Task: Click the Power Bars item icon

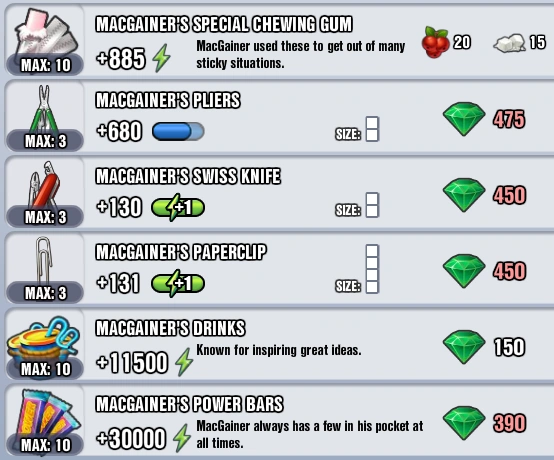Action: [46, 415]
